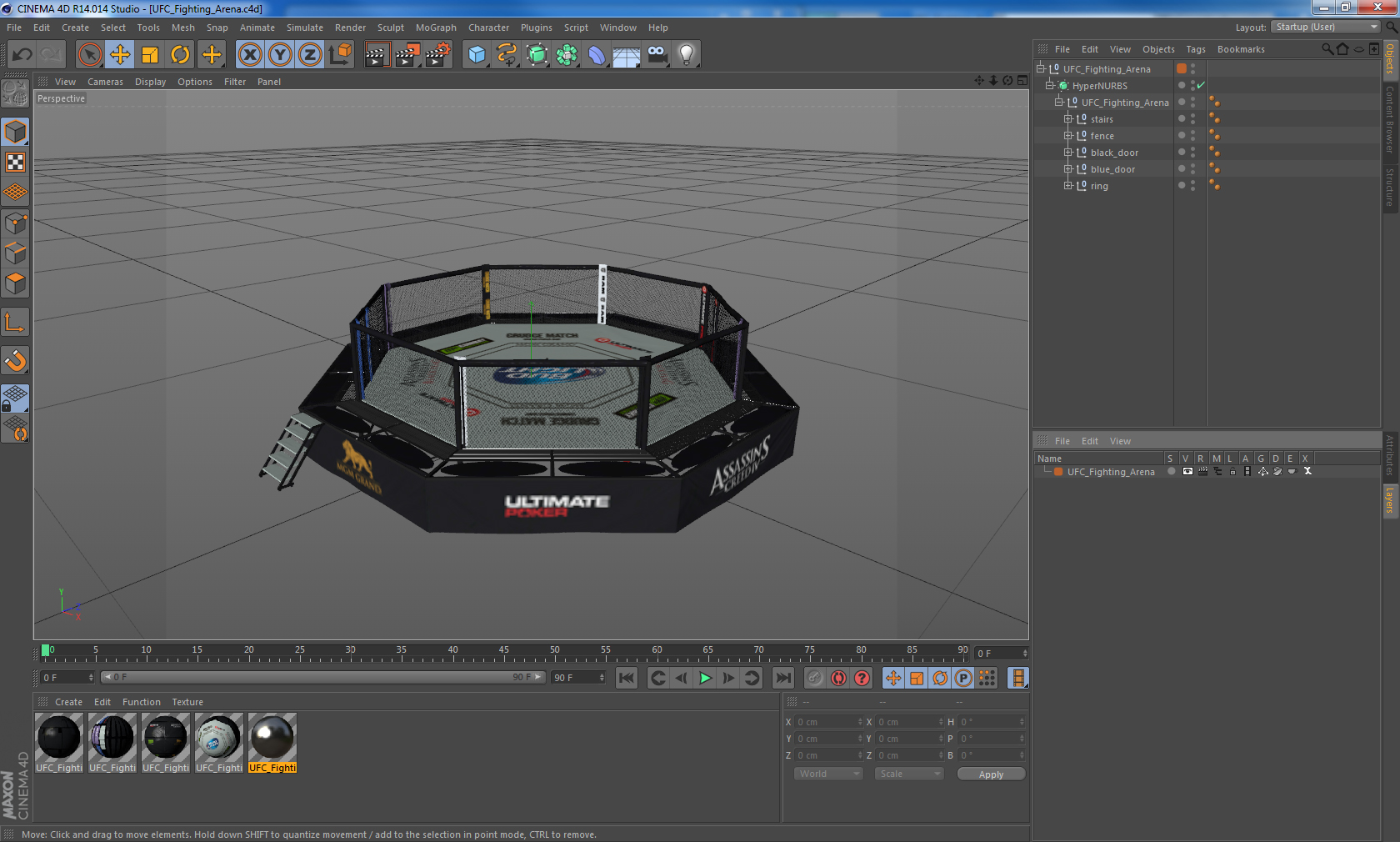The height and width of the screenshot is (842, 1400).
Task: Collapse the HyperNURBS tree node
Action: pyautogui.click(x=1050, y=86)
